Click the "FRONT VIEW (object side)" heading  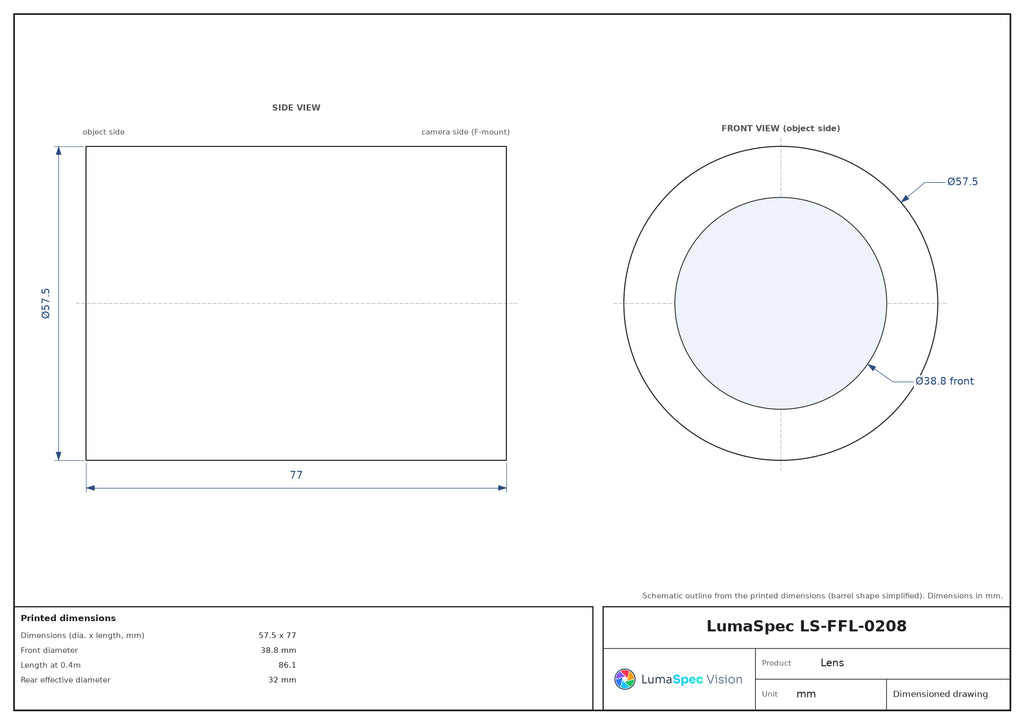coord(780,129)
